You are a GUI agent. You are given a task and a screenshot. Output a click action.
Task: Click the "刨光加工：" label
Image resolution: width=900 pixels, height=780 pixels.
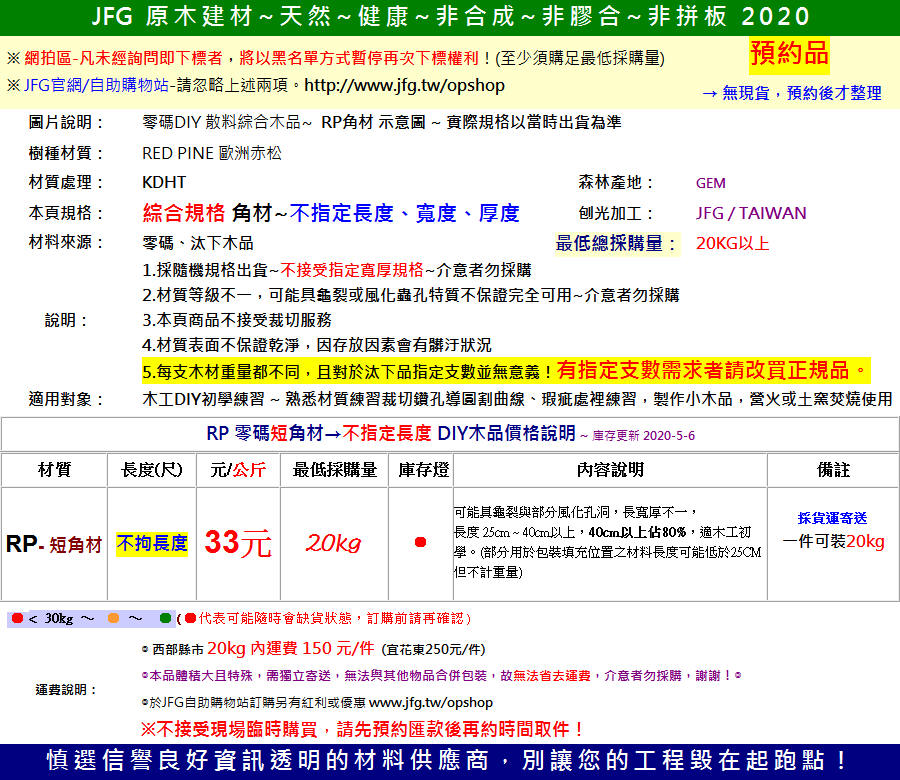click(x=616, y=214)
